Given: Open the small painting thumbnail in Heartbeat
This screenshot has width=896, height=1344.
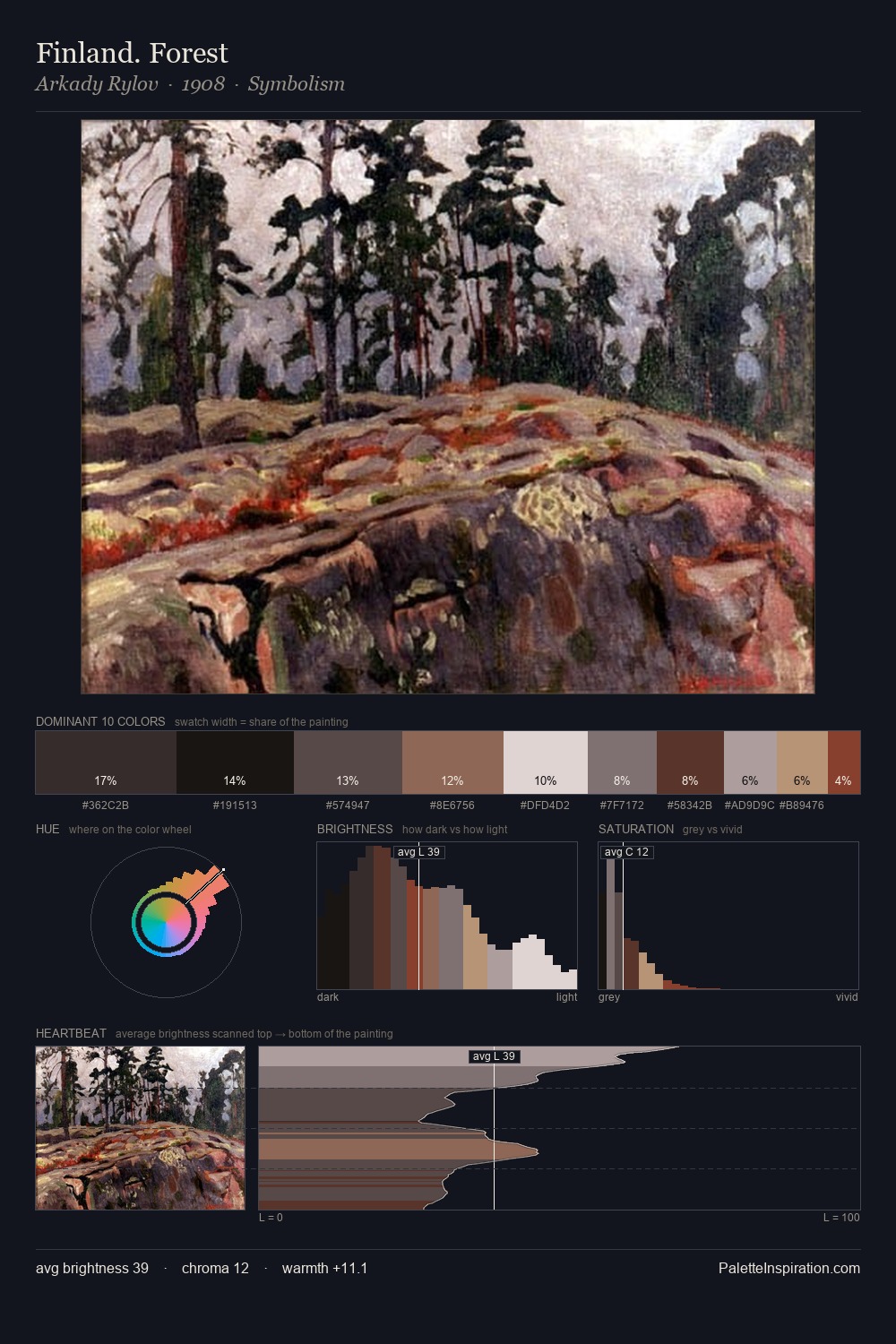Looking at the screenshot, I should 140,1128.
